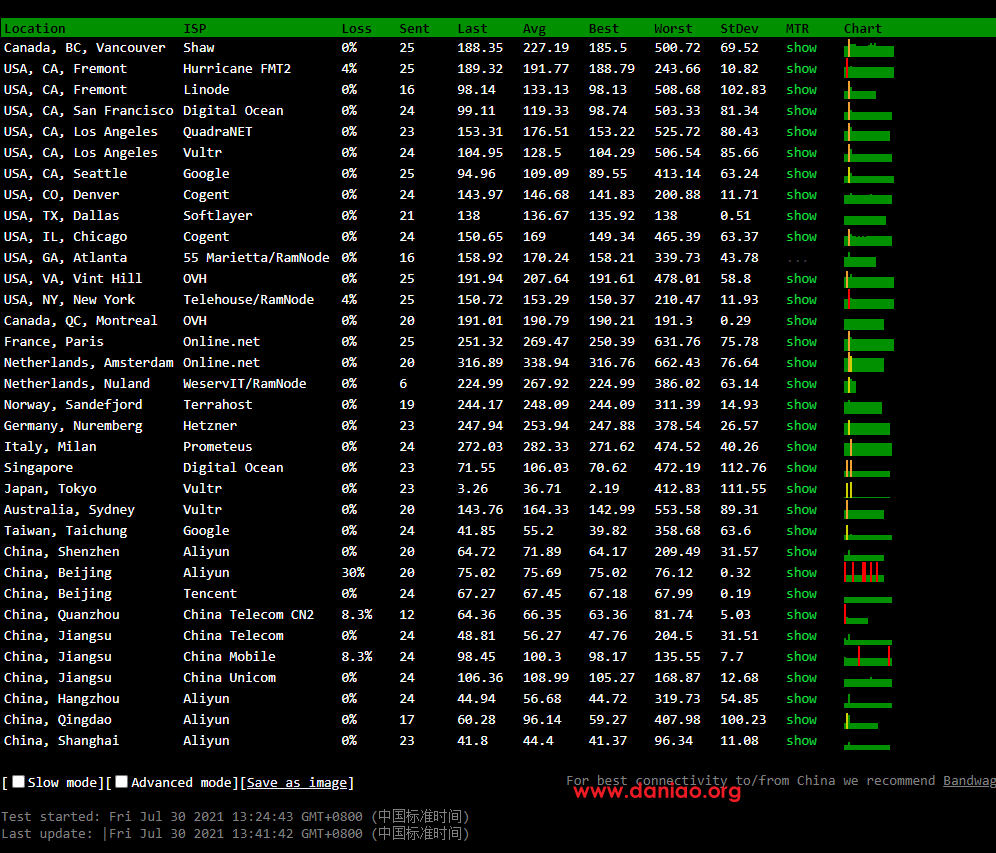Click the 'Last update' timestamp line

point(235,833)
